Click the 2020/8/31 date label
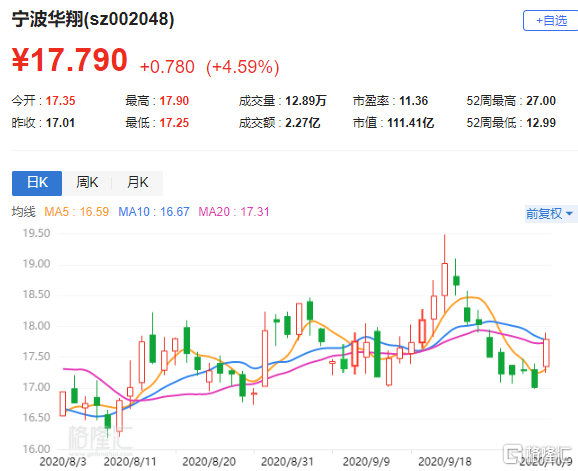This screenshot has height=471, width=578. pos(287,462)
